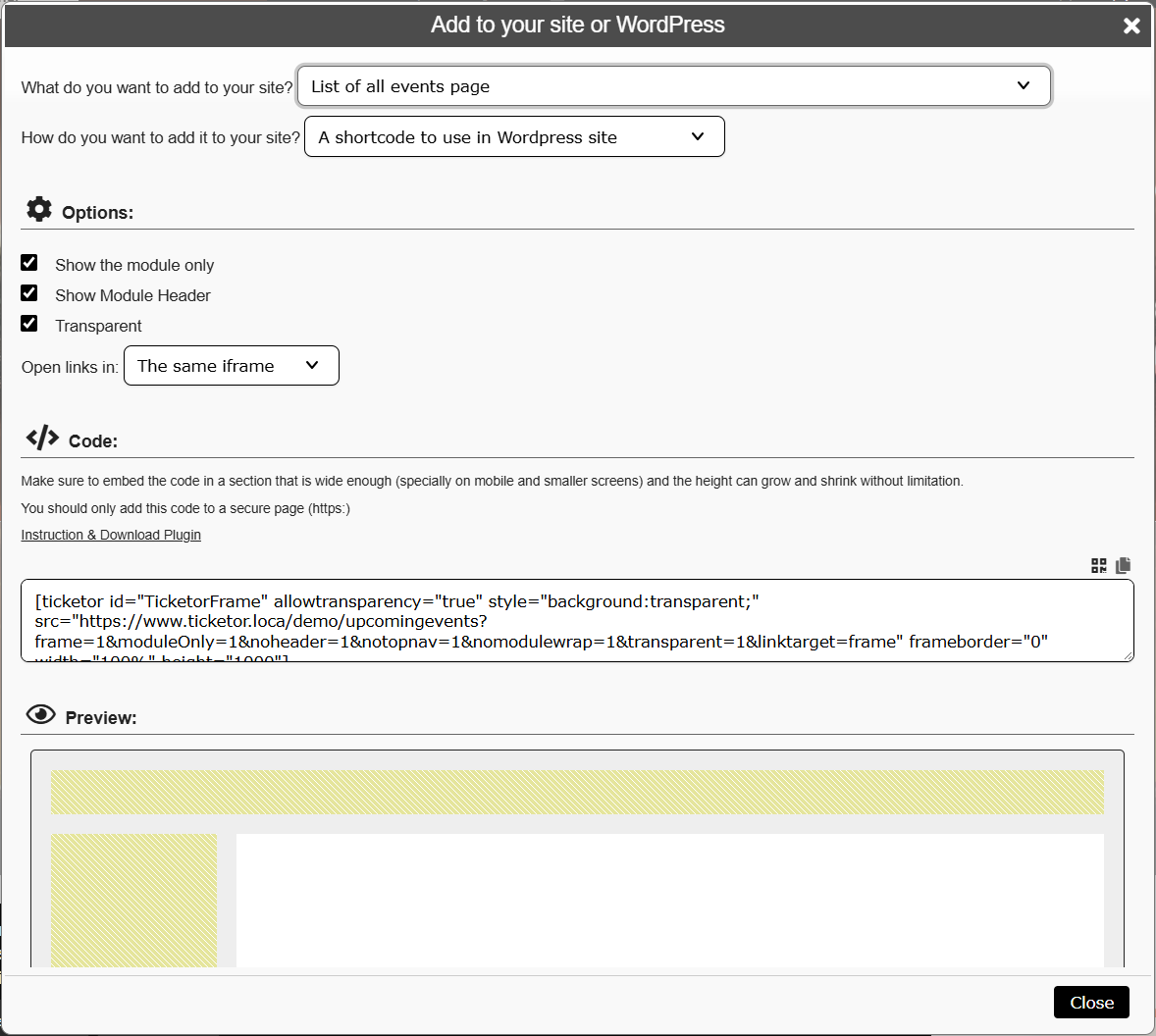1156x1036 pixels.
Task: Click the gear icon beside Options
Action: [x=39, y=209]
